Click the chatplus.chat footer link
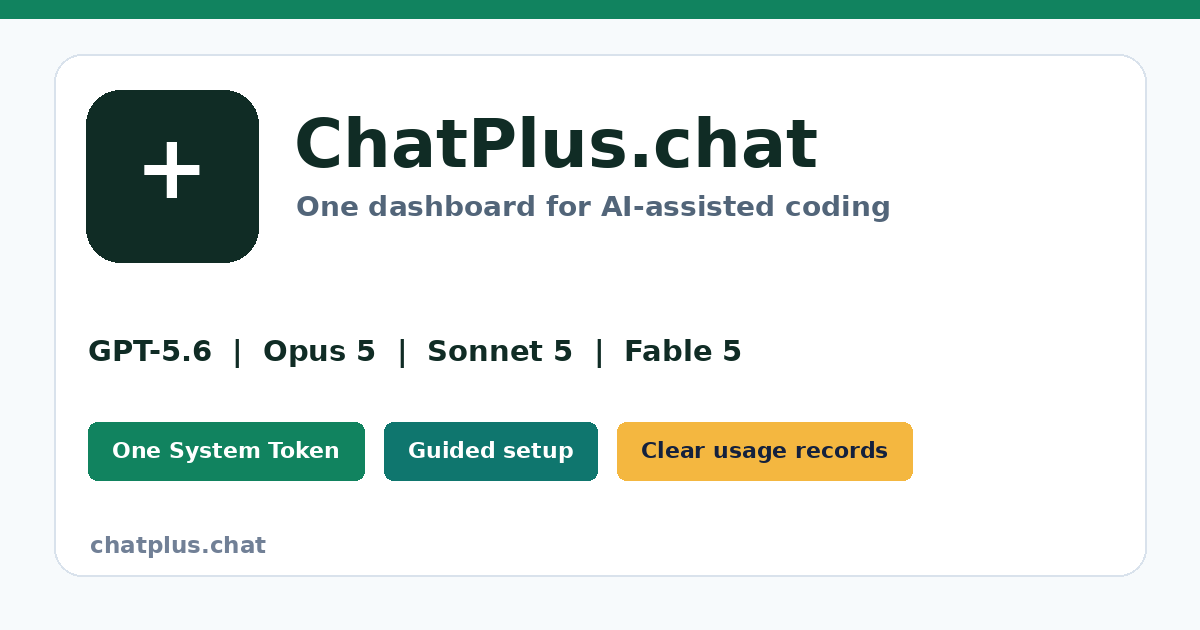 (x=178, y=546)
